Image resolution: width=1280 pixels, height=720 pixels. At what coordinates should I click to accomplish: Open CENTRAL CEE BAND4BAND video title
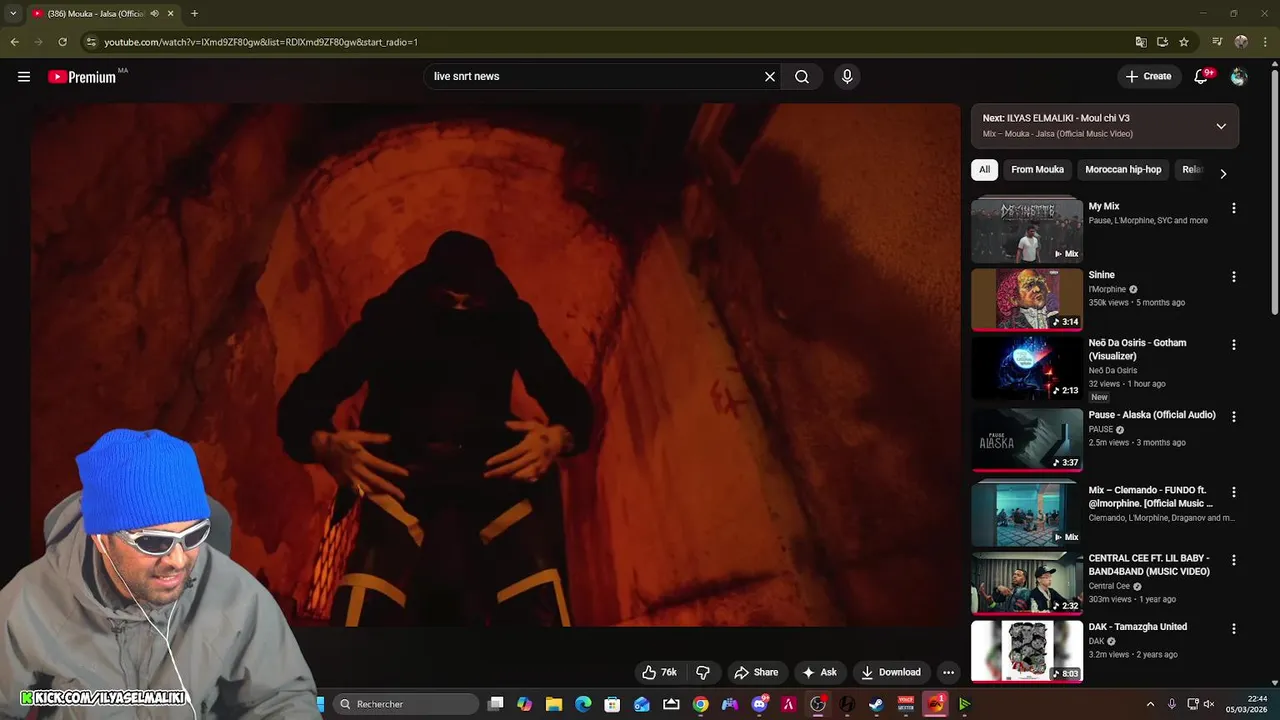(x=1149, y=565)
